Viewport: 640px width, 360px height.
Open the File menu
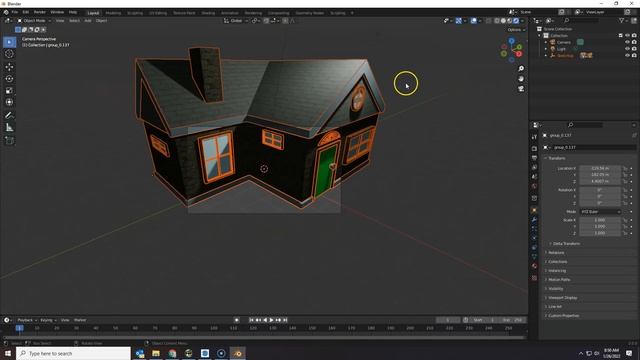pos(15,12)
